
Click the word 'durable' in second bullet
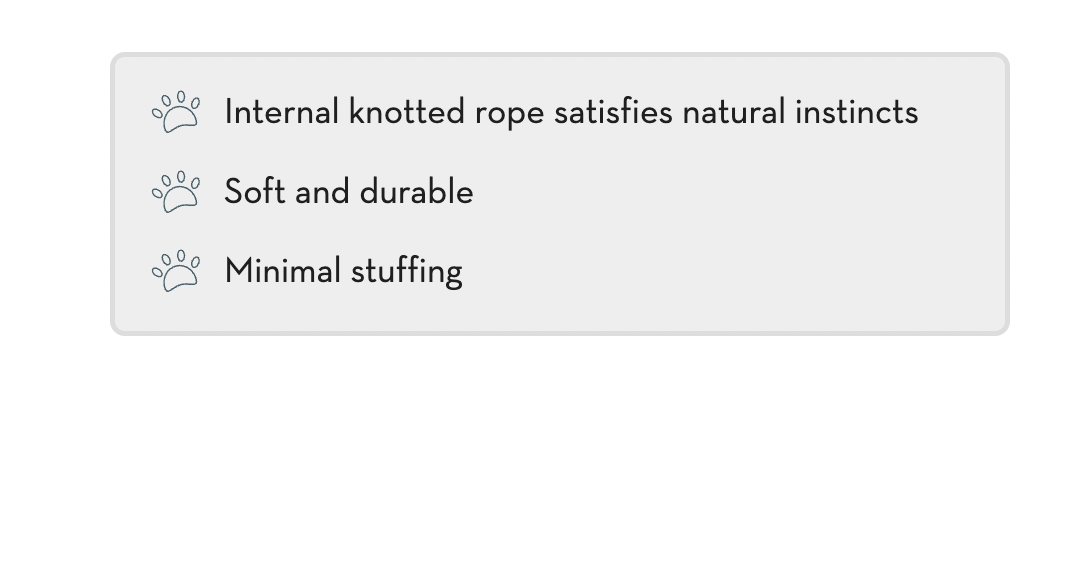(x=416, y=192)
